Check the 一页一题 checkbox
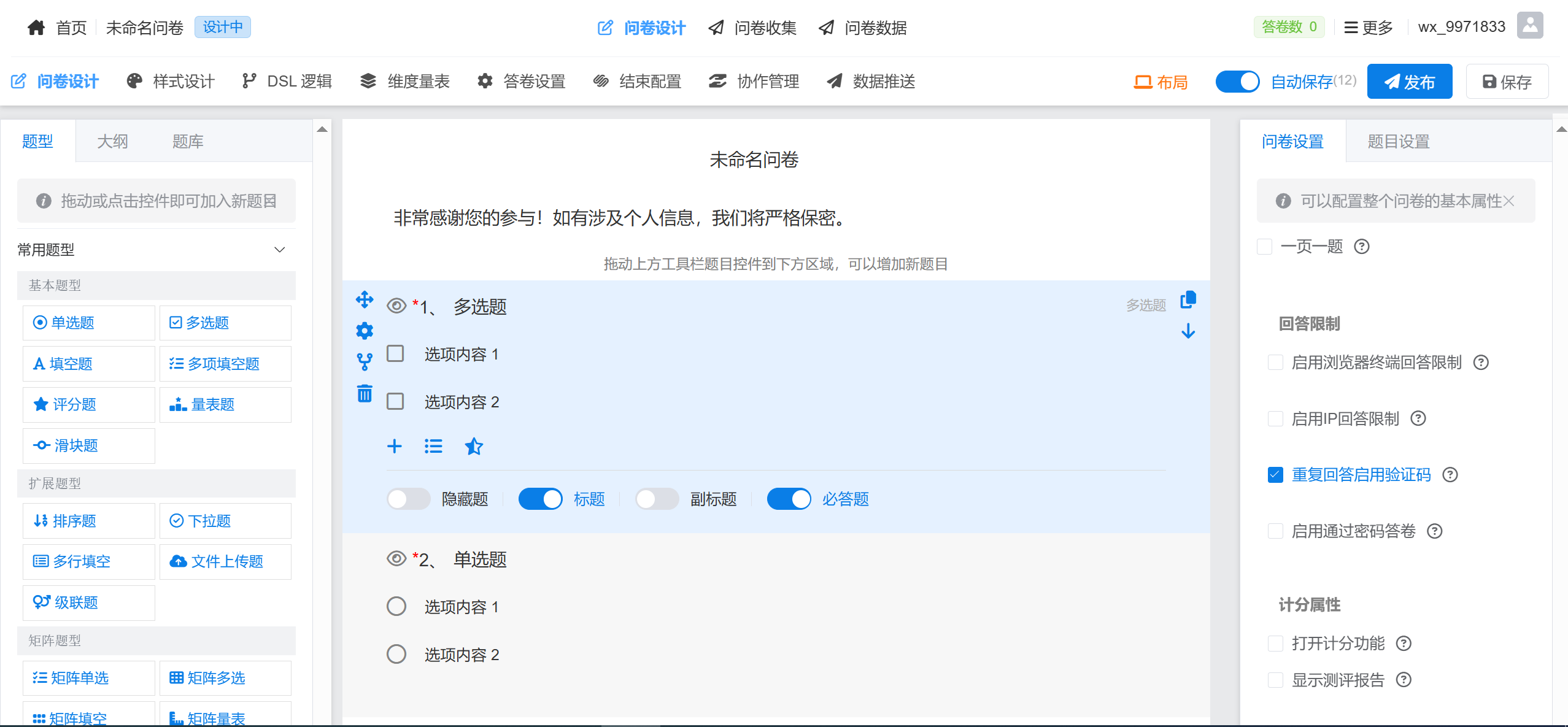The height and width of the screenshot is (727, 1568). [x=1264, y=247]
